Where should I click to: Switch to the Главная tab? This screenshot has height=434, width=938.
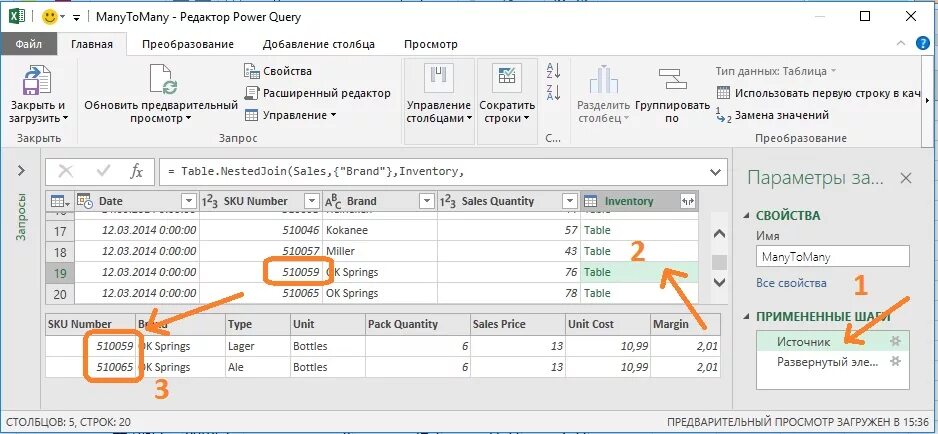(92, 44)
